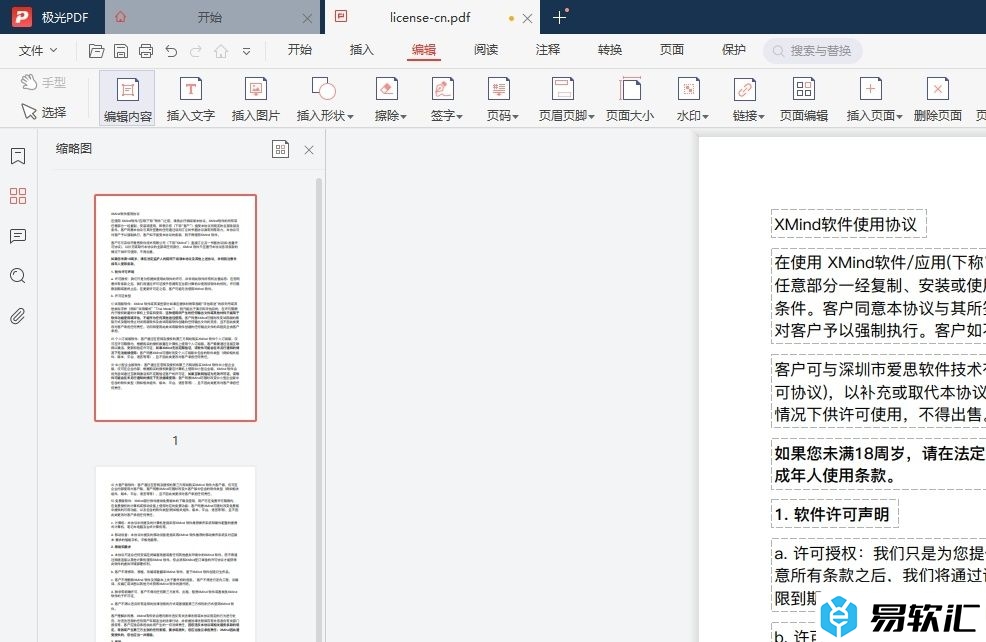Click the print icon
986x642 pixels.
click(146, 51)
